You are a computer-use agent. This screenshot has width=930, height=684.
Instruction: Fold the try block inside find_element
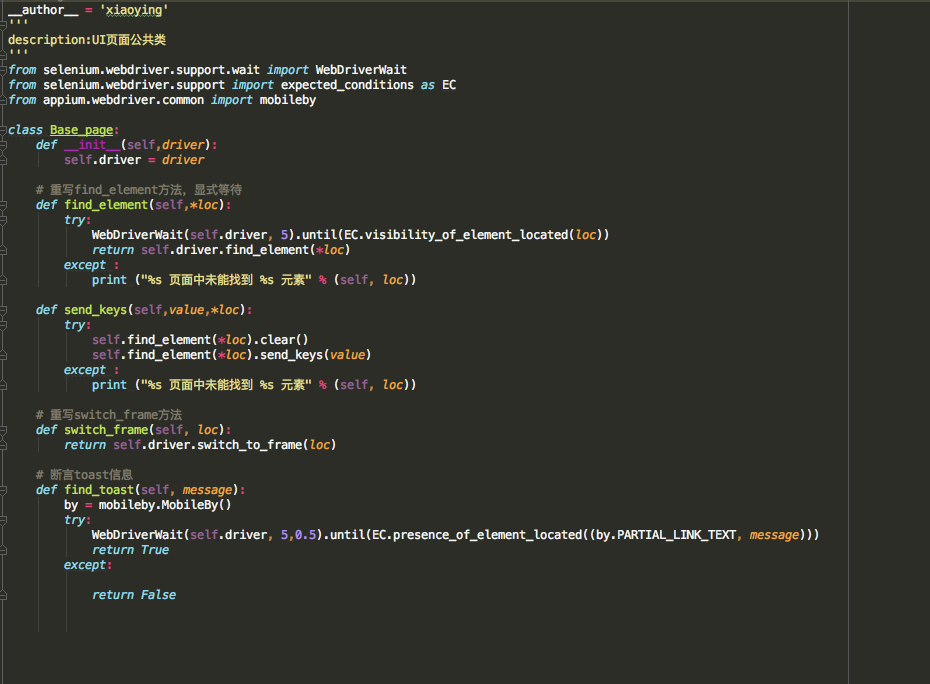pyautogui.click(x=3, y=219)
